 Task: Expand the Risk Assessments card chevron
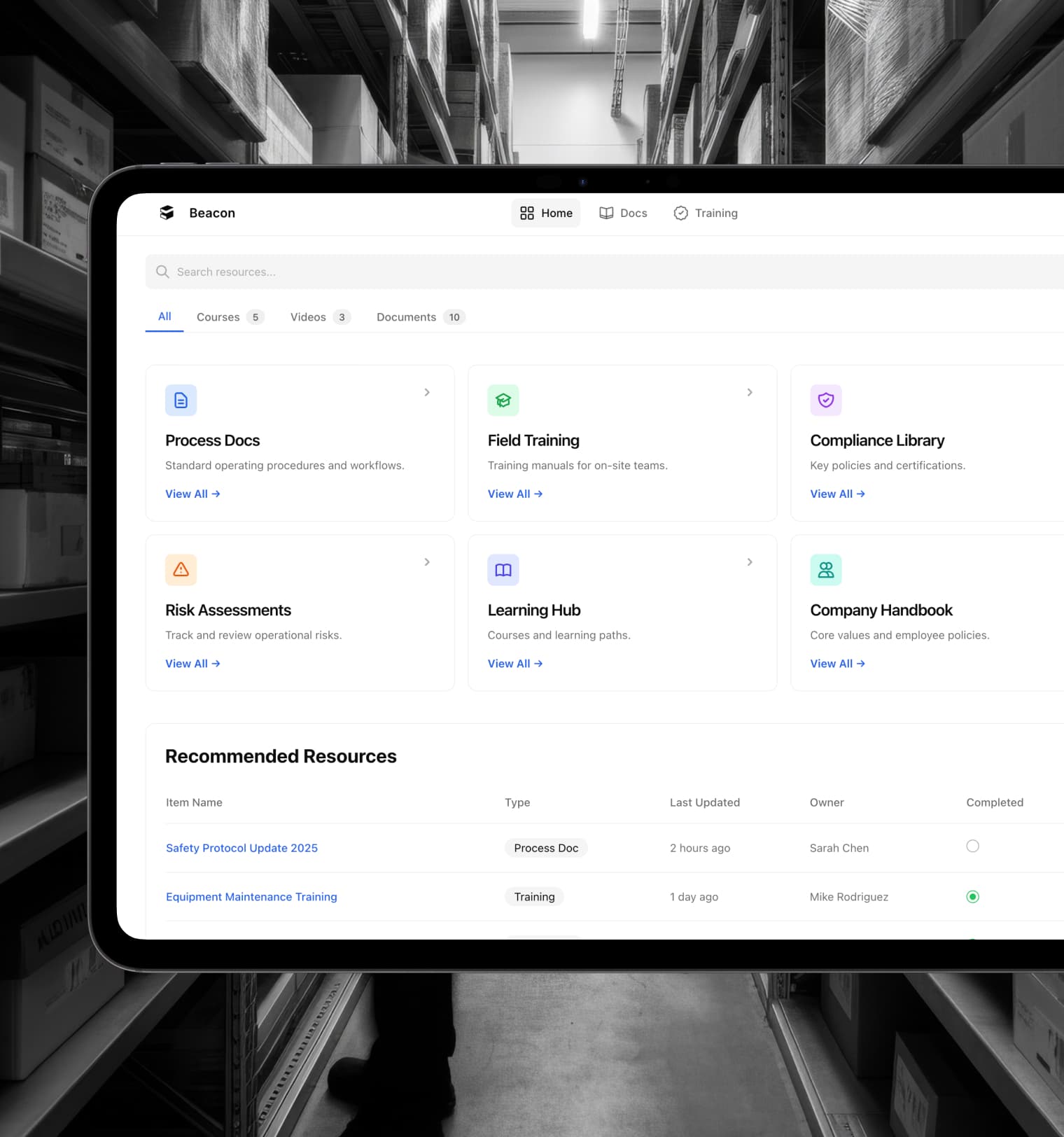(x=427, y=562)
